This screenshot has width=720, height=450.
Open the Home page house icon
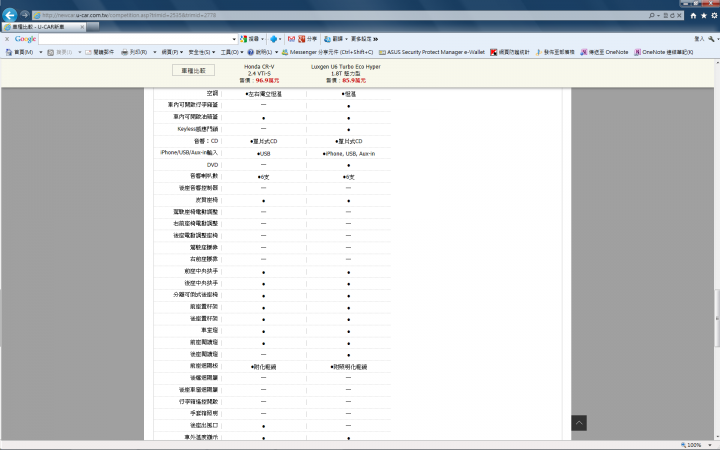693,16
